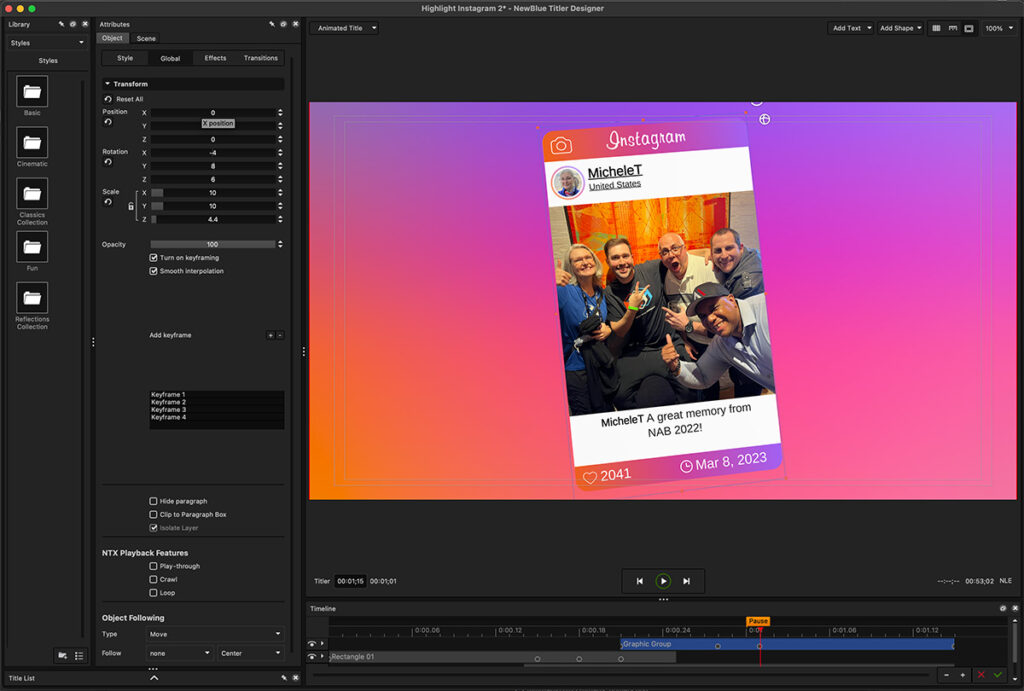Switch to the Object tab
Screen dimensions: 1024x691
point(112,38)
